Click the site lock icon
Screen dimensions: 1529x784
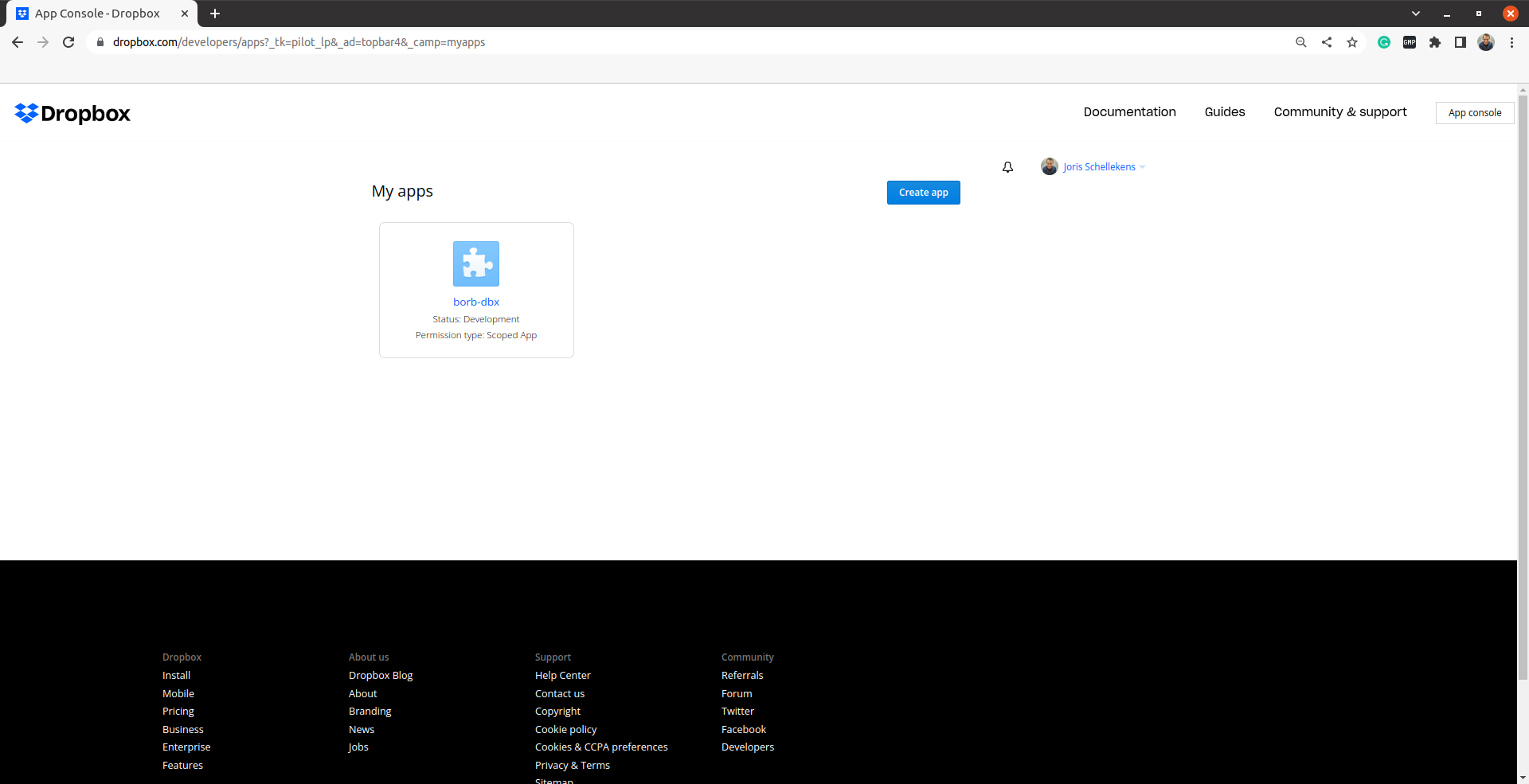pyautogui.click(x=100, y=42)
